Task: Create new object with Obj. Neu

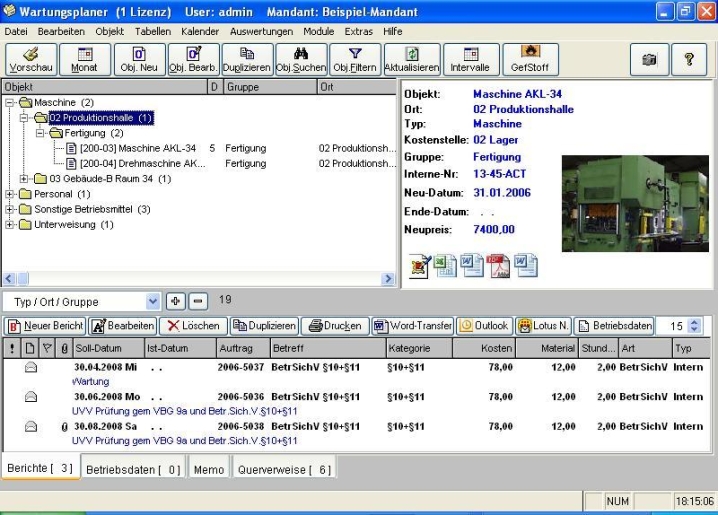Action: 139,60
